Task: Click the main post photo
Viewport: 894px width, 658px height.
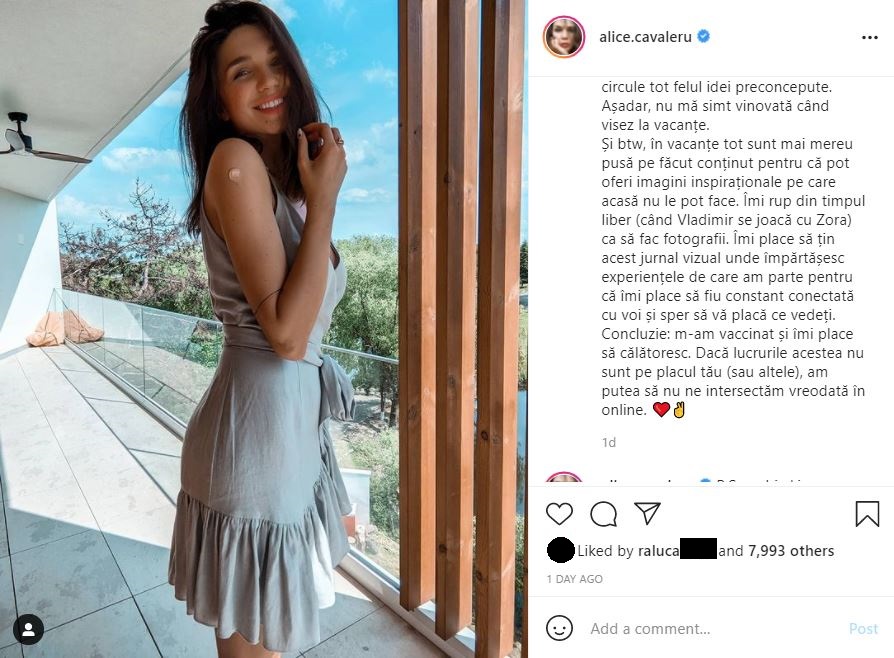Action: point(263,329)
